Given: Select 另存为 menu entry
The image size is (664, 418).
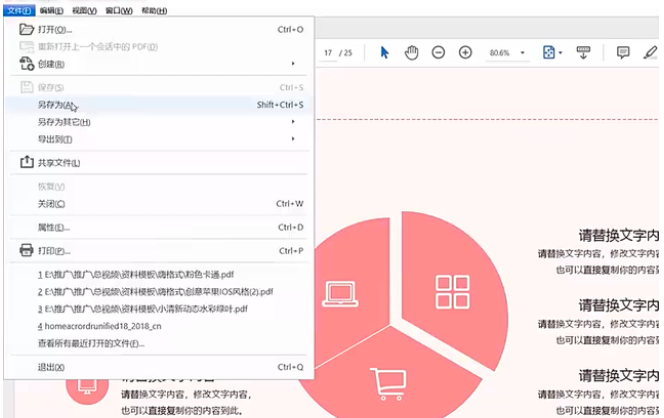Looking at the screenshot, I should pos(159,105).
